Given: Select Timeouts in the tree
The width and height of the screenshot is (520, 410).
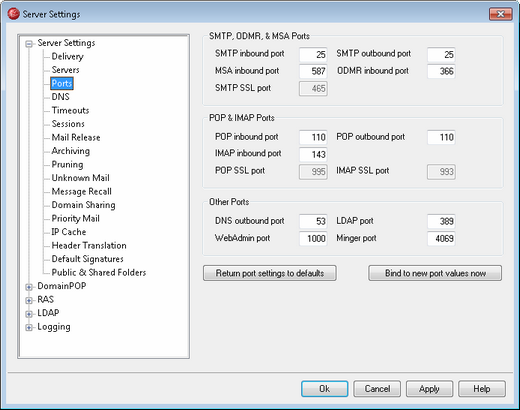Looking at the screenshot, I should pyautogui.click(x=70, y=110).
